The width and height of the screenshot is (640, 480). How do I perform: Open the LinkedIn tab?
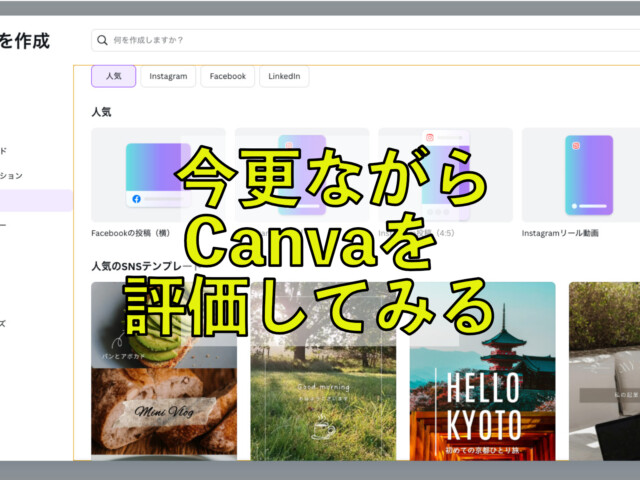284,76
